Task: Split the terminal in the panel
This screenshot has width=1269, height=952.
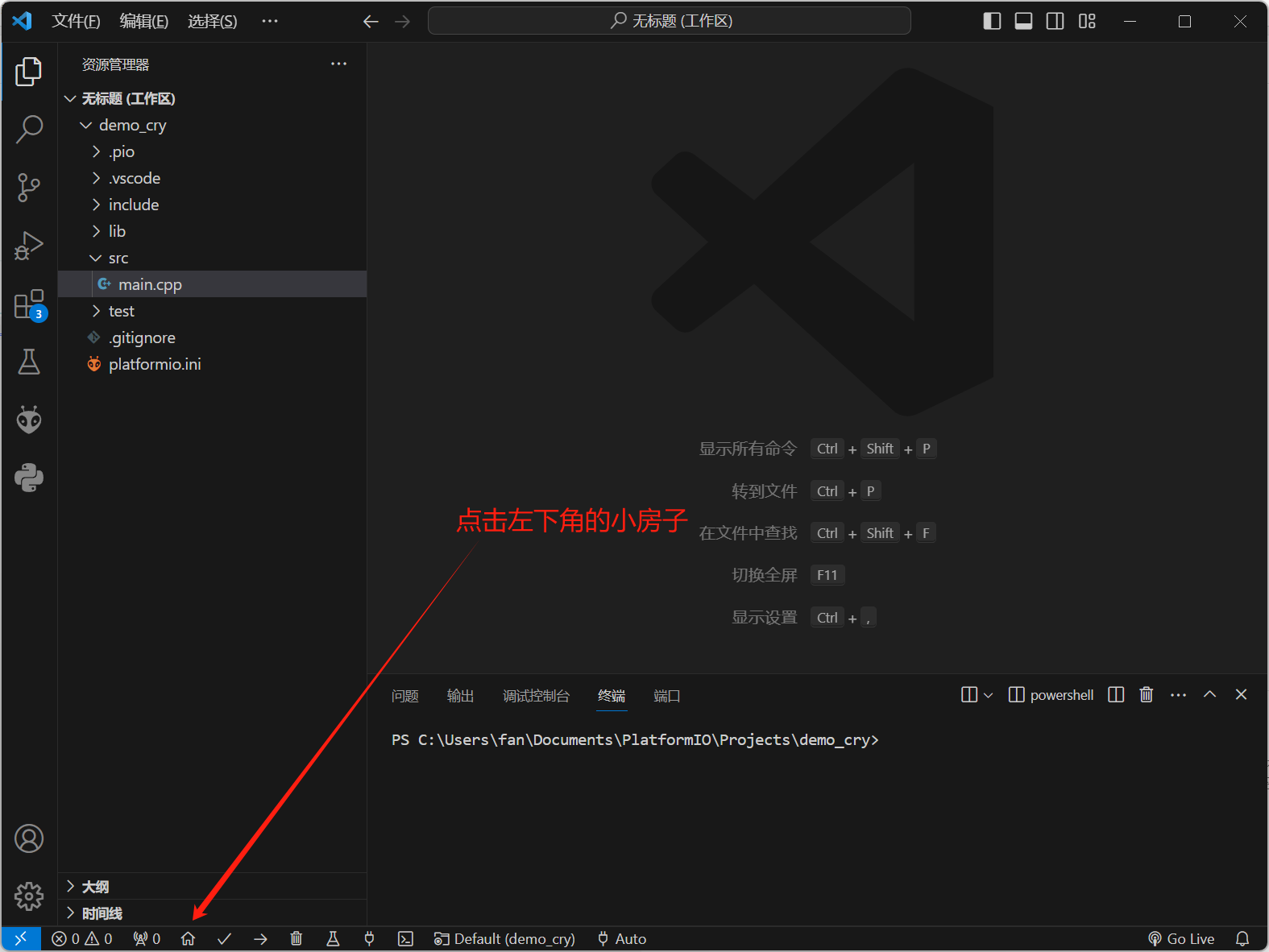Action: tap(1116, 694)
